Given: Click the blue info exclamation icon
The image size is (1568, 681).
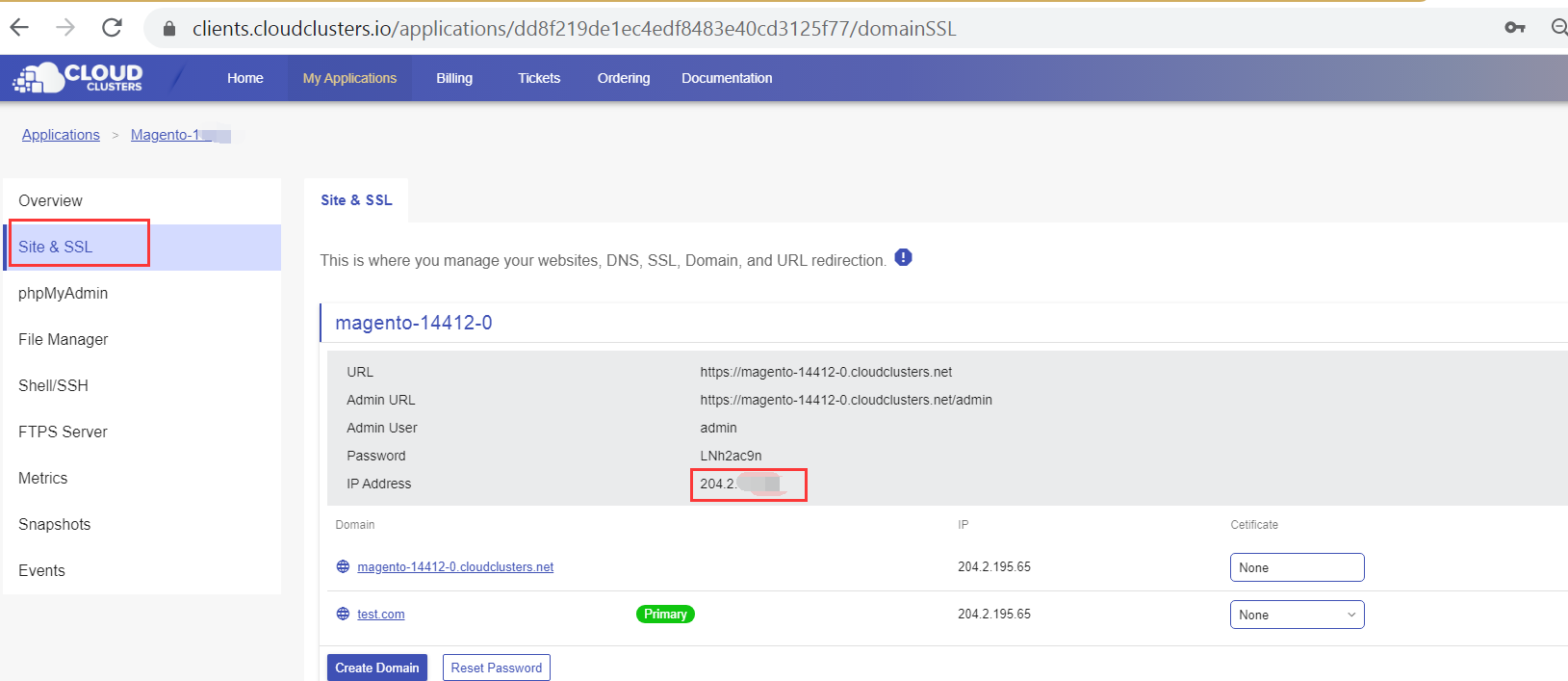Looking at the screenshot, I should pyautogui.click(x=903, y=257).
